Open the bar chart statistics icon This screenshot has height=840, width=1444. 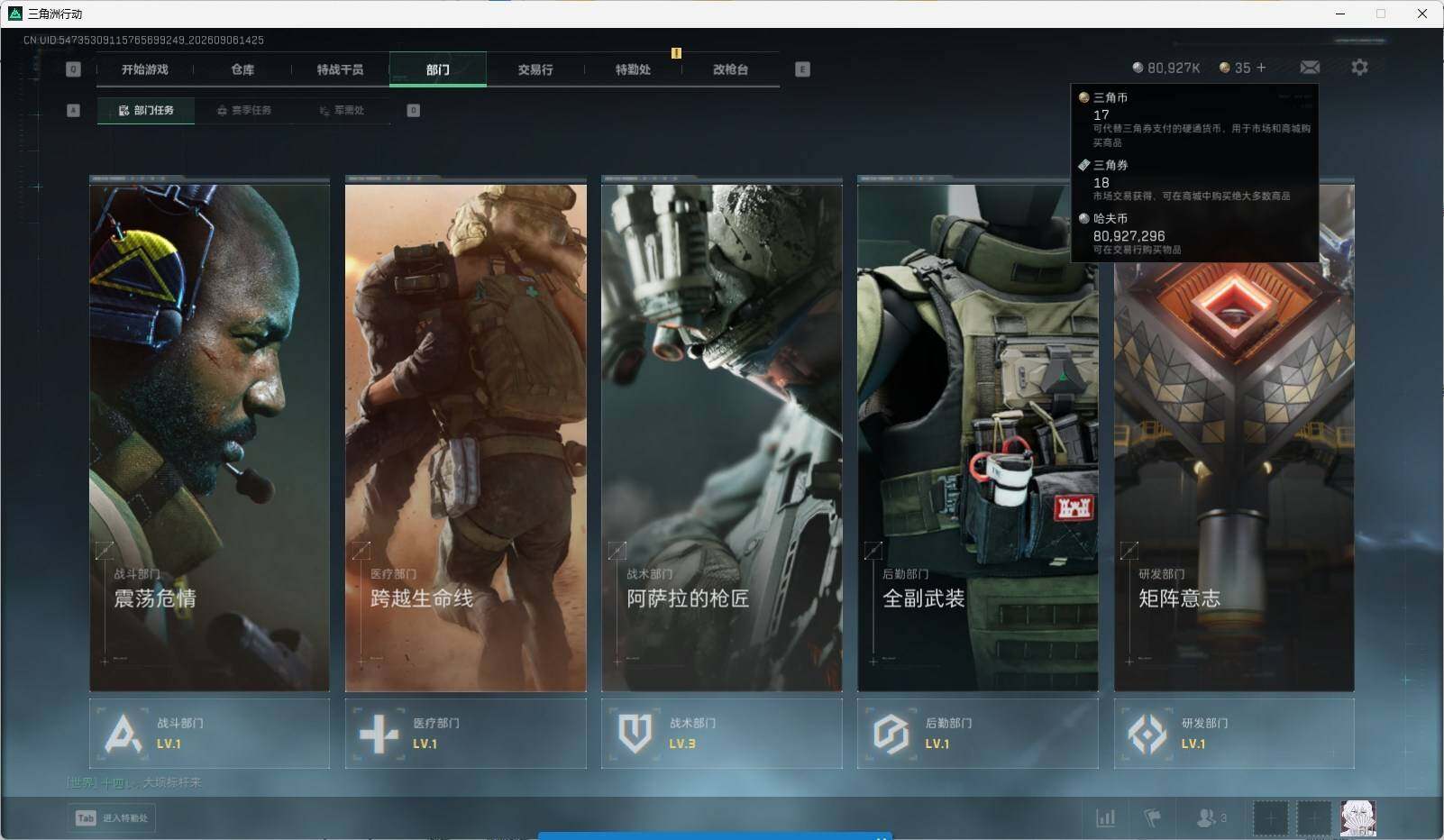[x=1105, y=817]
